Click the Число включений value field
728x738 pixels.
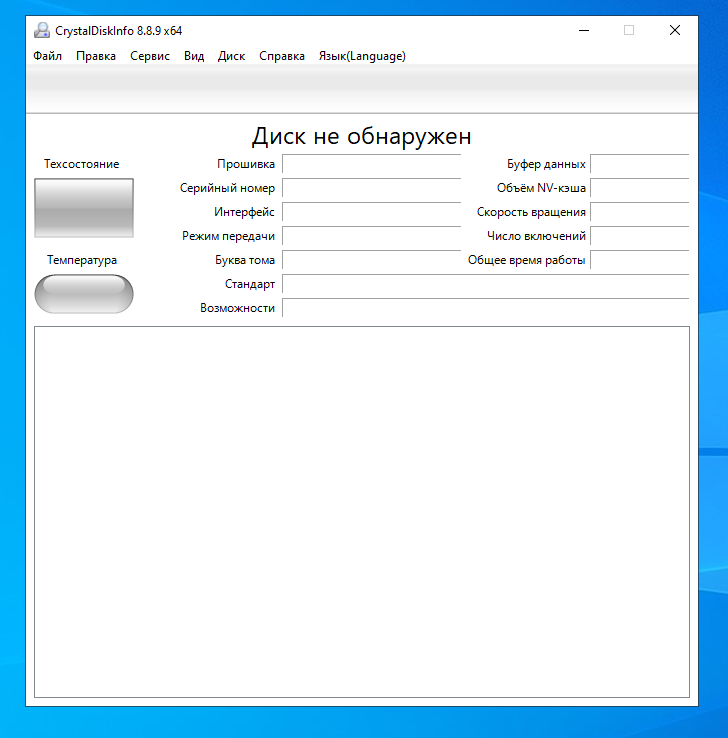click(x=640, y=236)
